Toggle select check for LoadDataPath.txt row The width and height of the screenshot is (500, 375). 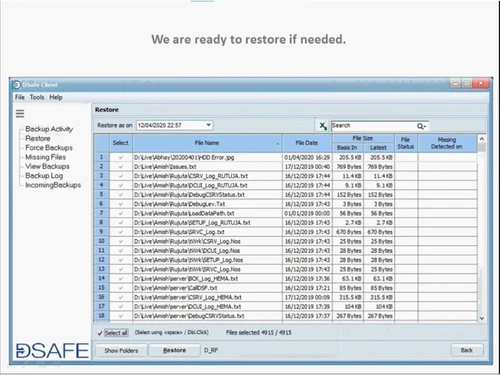(x=121, y=213)
